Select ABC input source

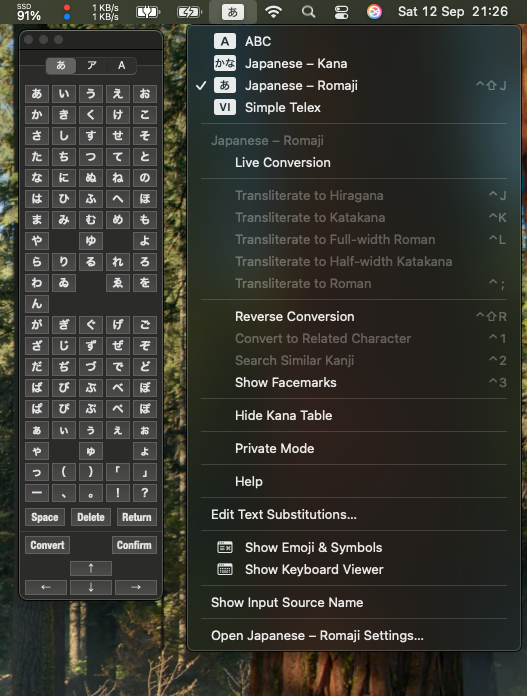tap(258, 41)
